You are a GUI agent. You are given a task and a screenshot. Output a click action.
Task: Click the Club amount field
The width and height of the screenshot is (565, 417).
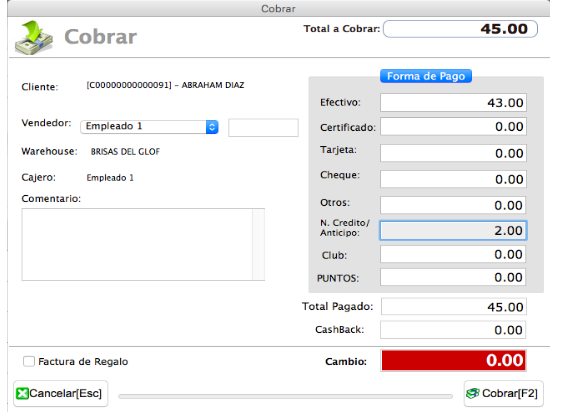(453, 254)
